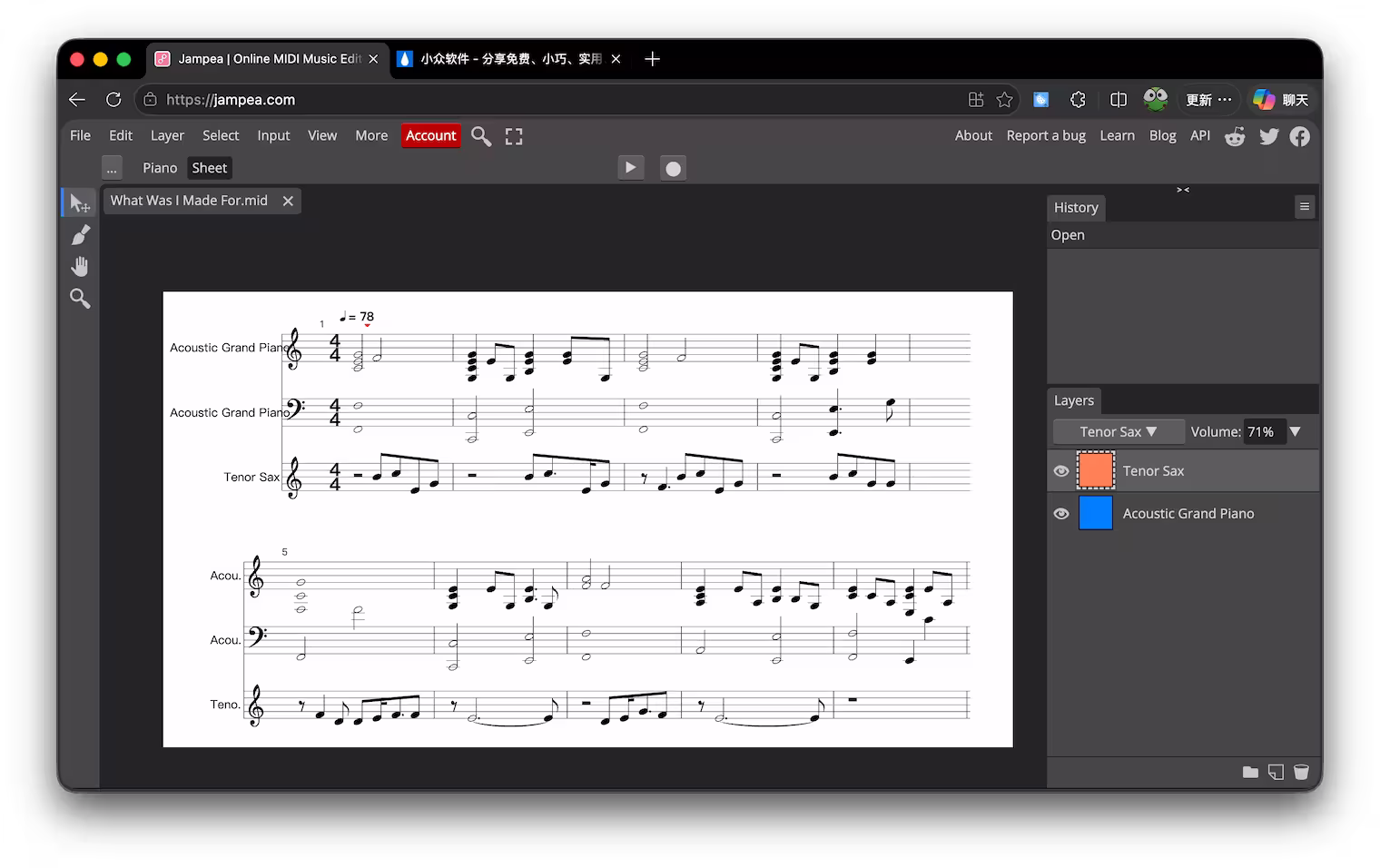The image size is (1380, 868).
Task: Open the browser split view icon
Action: pyautogui.click(x=1119, y=100)
